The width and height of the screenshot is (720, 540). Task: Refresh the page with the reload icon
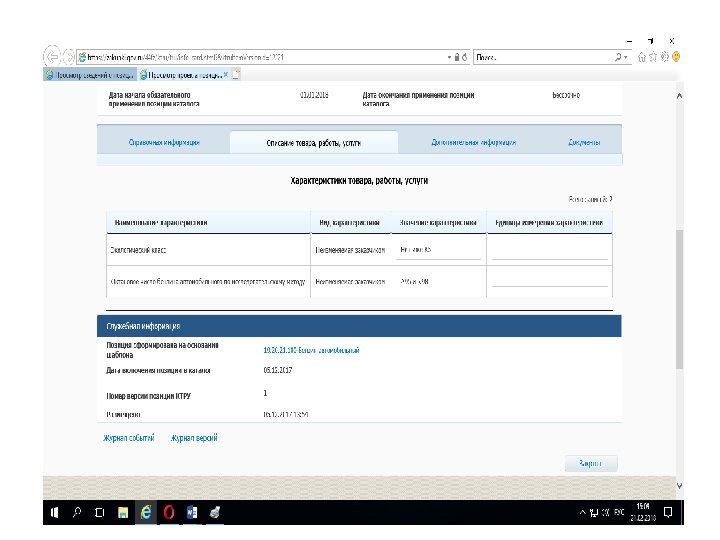[x=465, y=57]
